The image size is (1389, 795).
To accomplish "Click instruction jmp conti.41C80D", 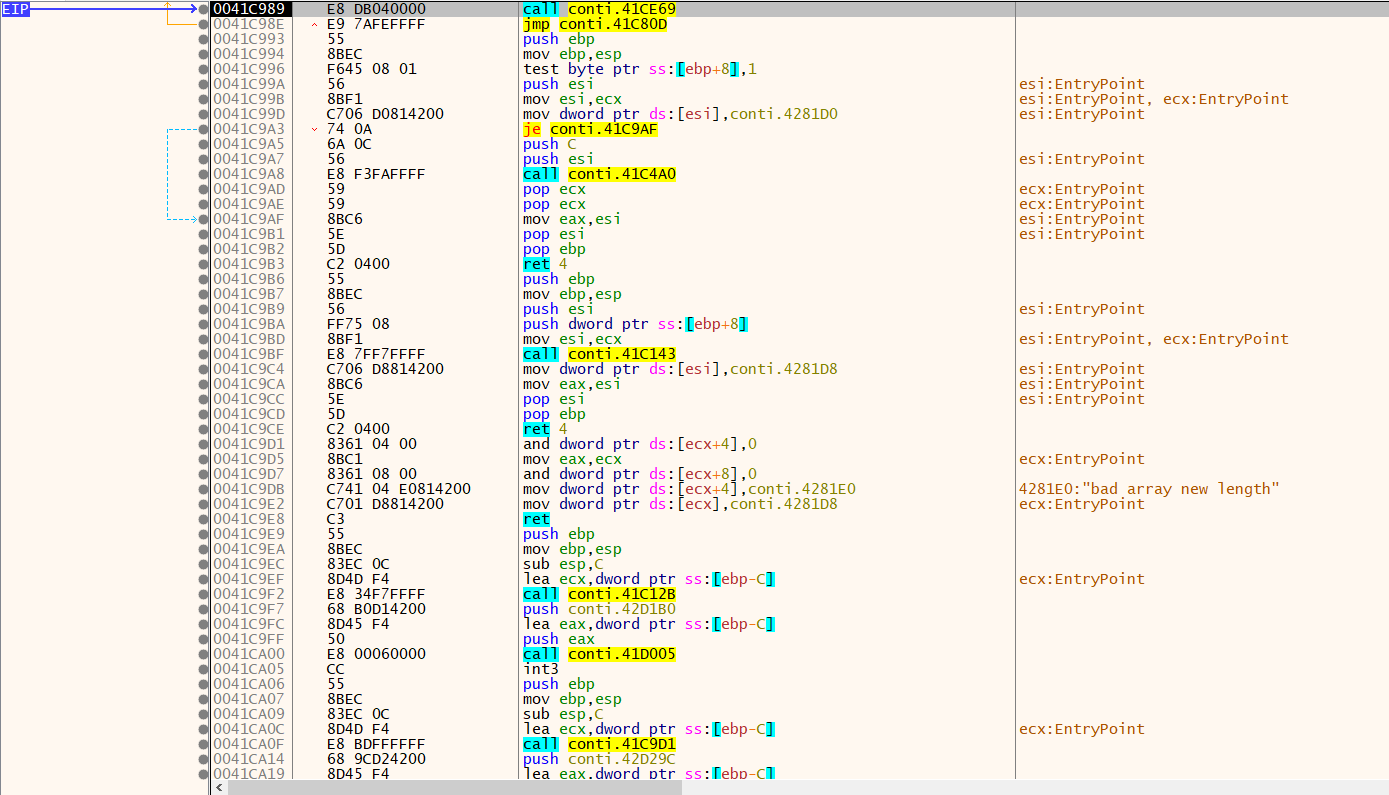I will click(595, 24).
